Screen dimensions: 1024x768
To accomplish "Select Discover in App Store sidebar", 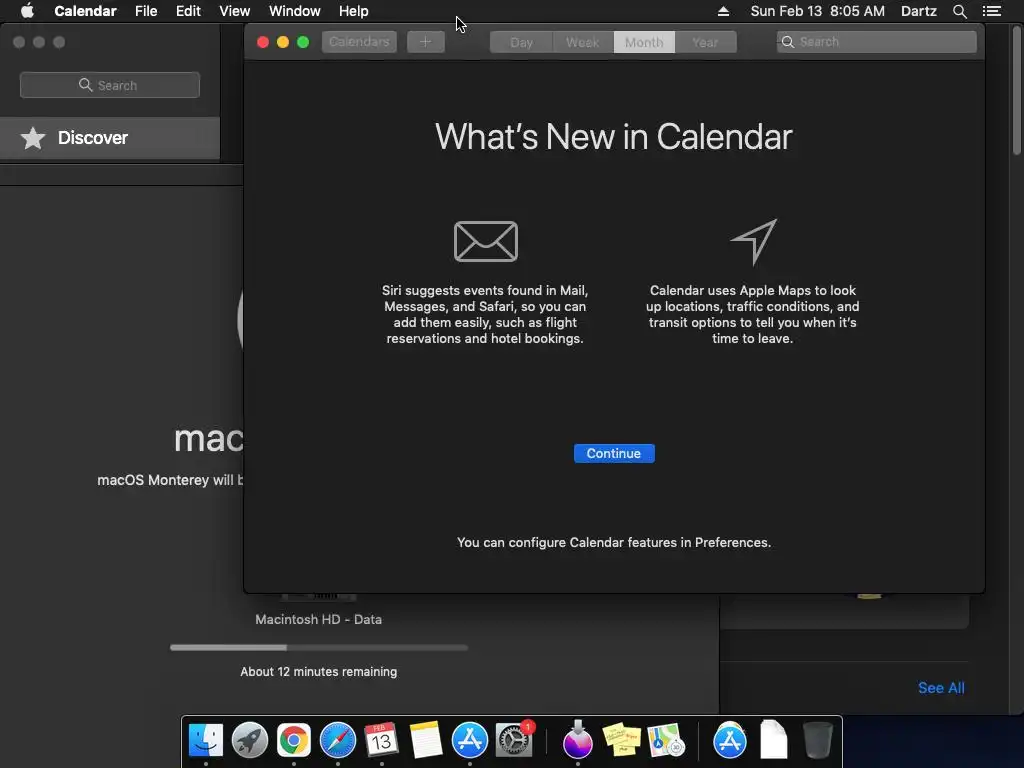I will [110, 138].
